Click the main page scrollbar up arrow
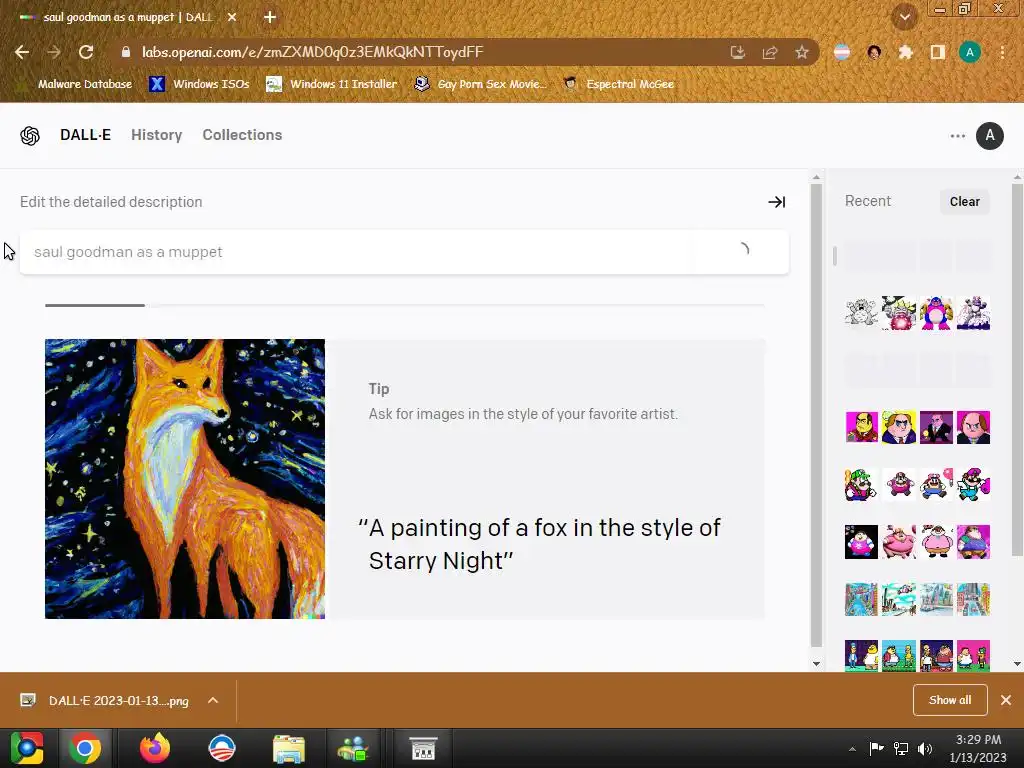This screenshot has width=1024, height=768. pyautogui.click(x=816, y=177)
